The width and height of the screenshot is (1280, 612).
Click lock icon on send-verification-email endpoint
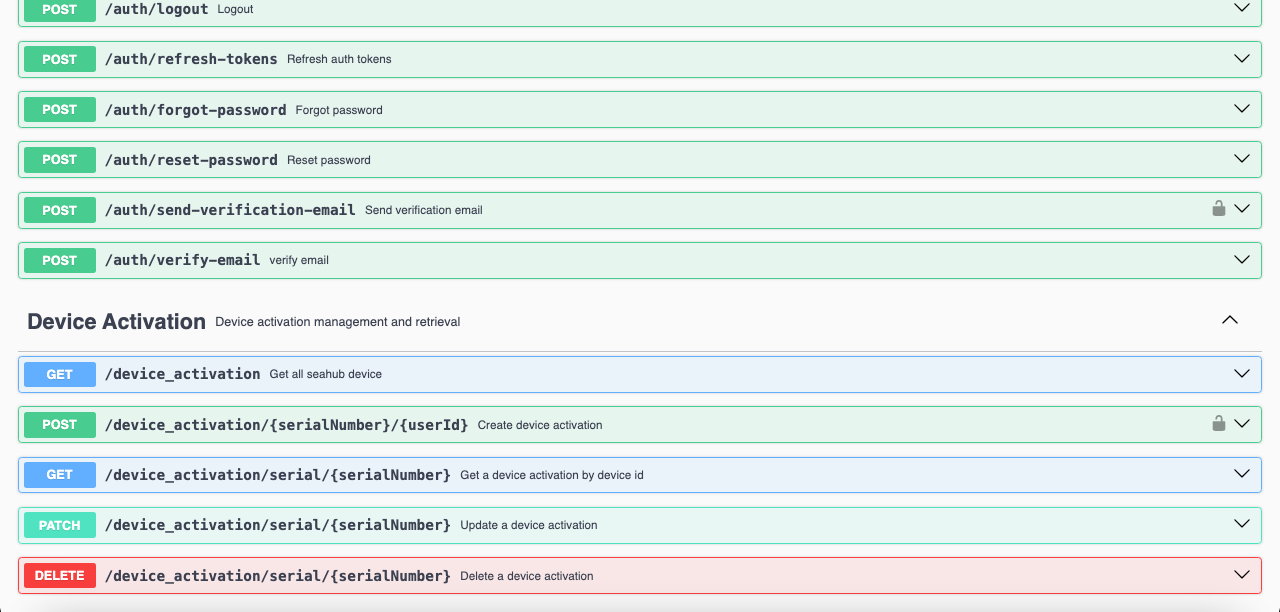(1218, 209)
